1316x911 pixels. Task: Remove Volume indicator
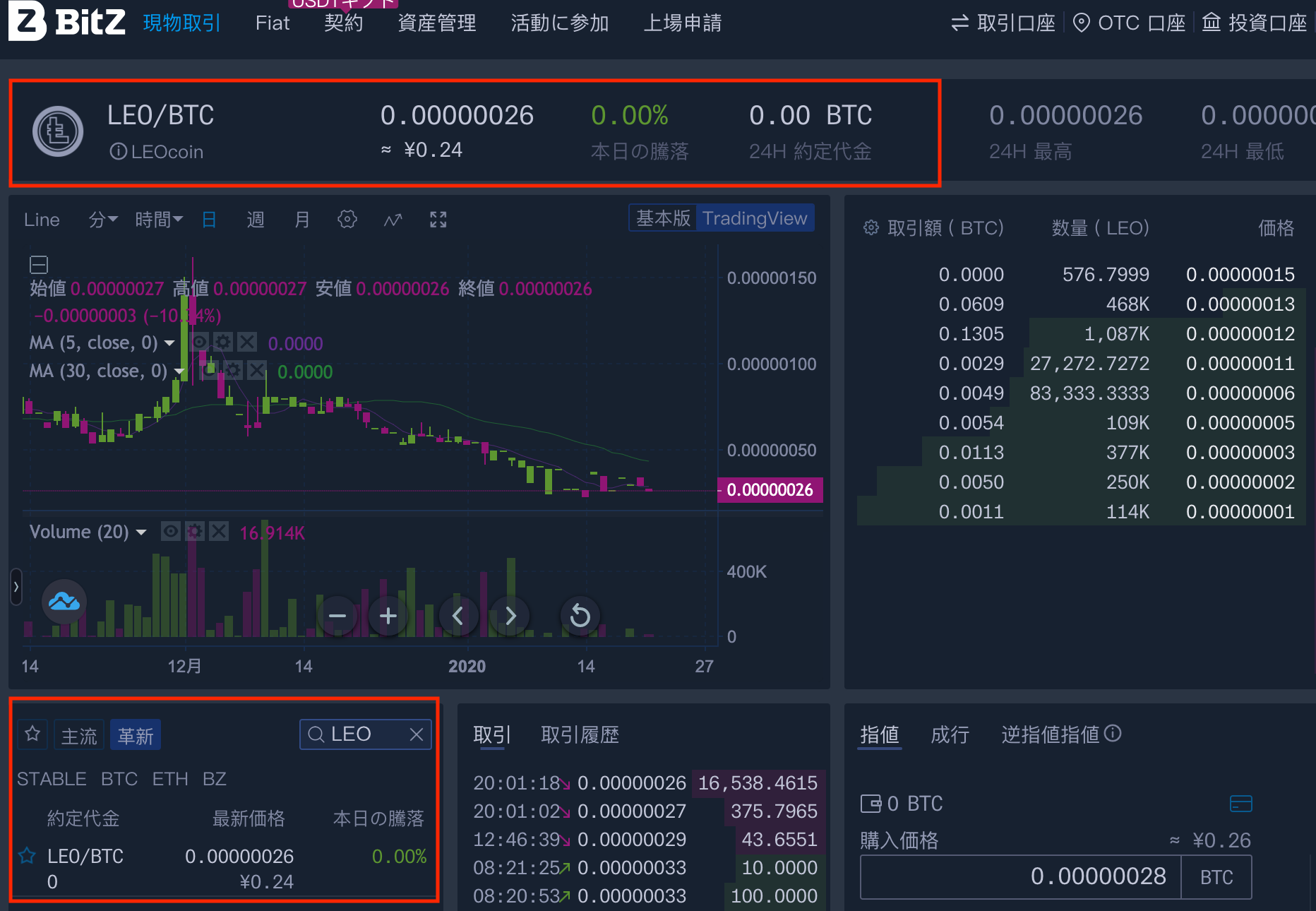point(219,531)
